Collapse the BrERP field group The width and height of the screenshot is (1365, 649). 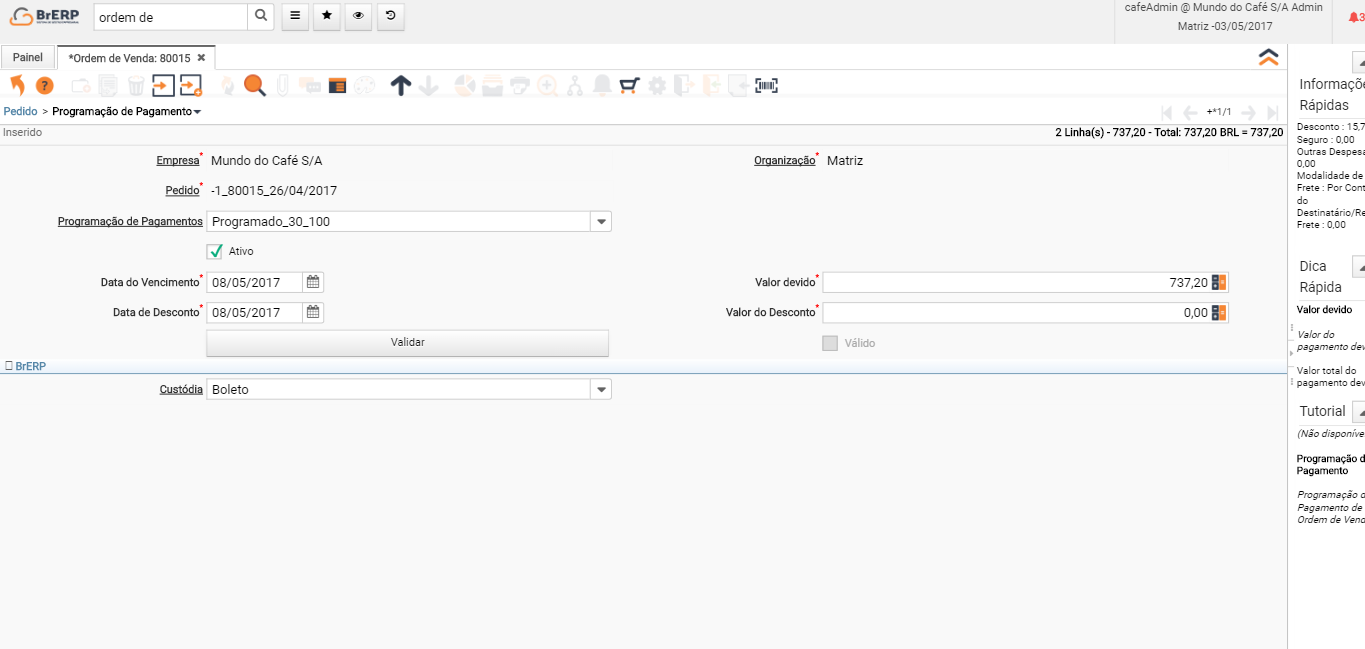[x=26, y=367]
